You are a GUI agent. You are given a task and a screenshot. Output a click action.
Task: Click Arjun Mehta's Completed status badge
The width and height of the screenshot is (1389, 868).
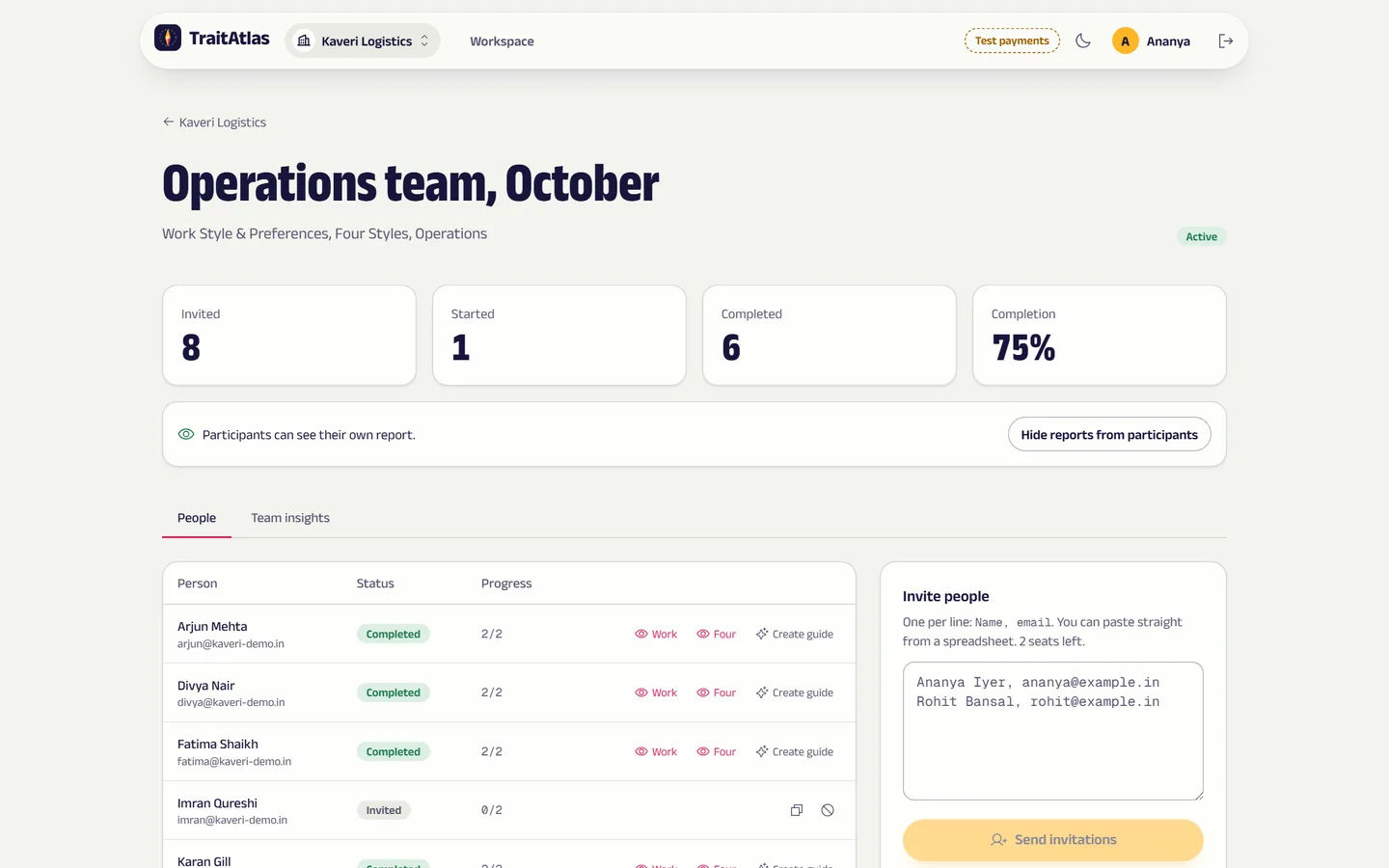tap(394, 635)
